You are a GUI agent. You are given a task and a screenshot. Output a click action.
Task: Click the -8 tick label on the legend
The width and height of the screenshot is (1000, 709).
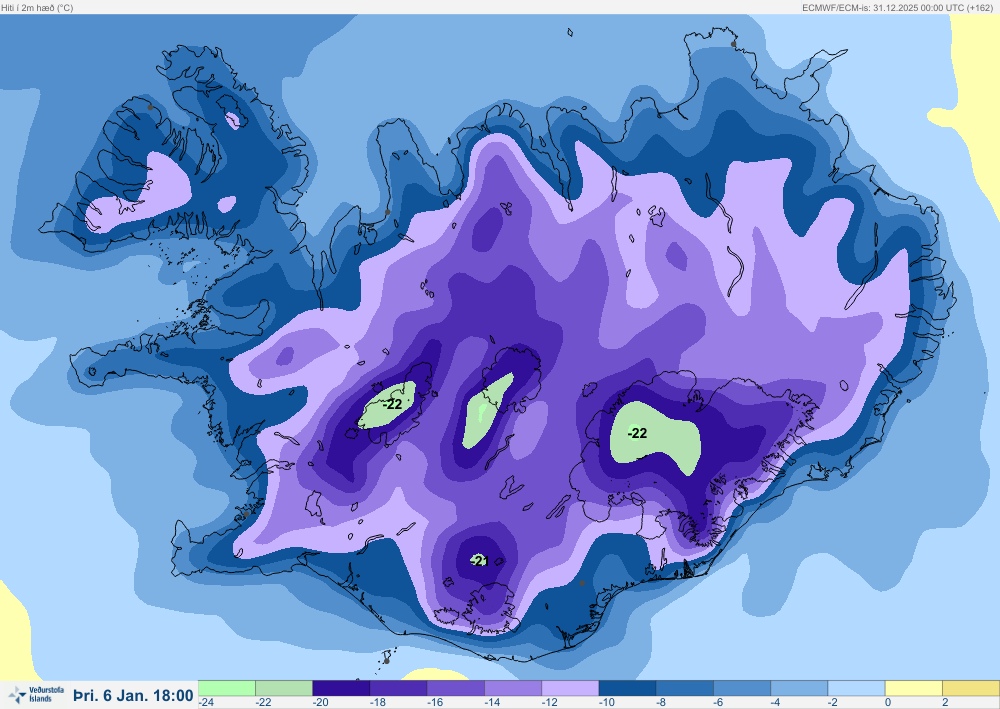click(662, 703)
